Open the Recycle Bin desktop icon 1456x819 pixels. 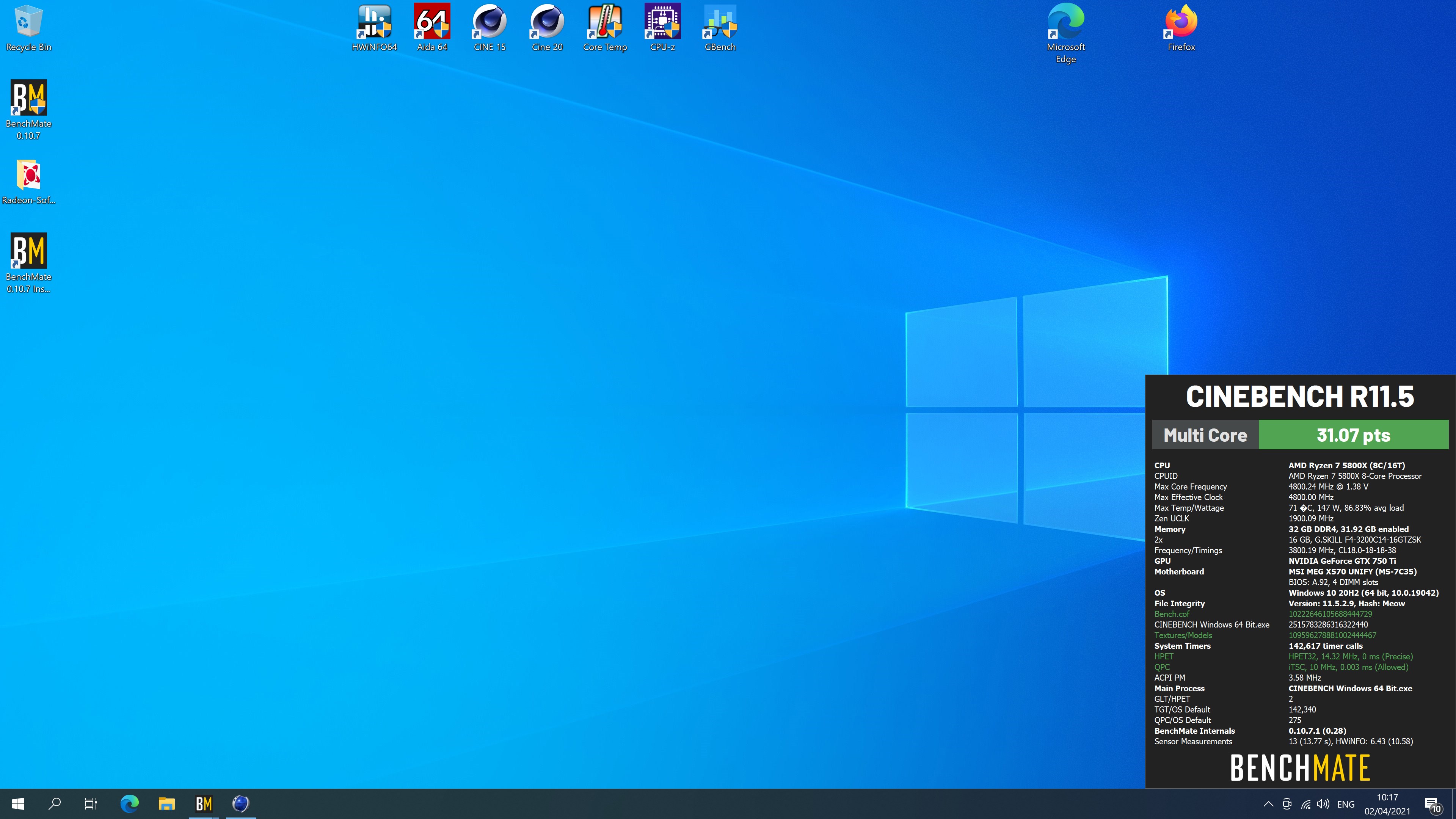pos(28,28)
